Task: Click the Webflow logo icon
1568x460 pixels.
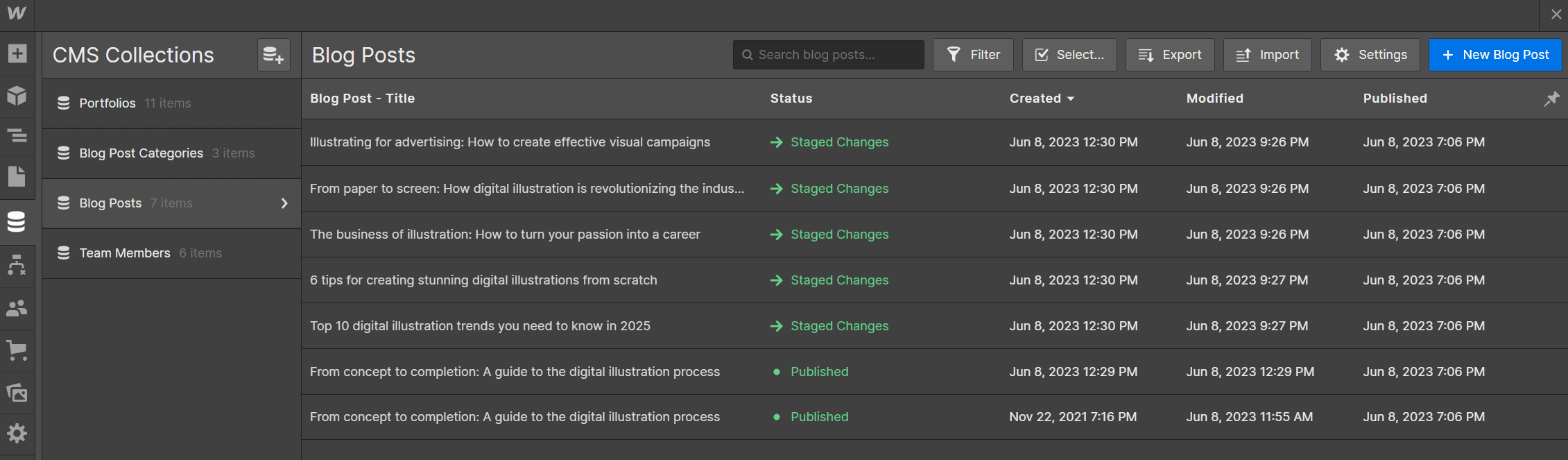Action: pos(17,13)
